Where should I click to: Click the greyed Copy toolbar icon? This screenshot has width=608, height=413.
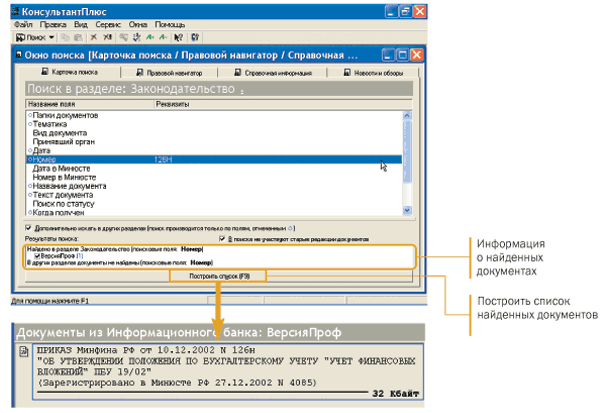pyautogui.click(x=66, y=37)
